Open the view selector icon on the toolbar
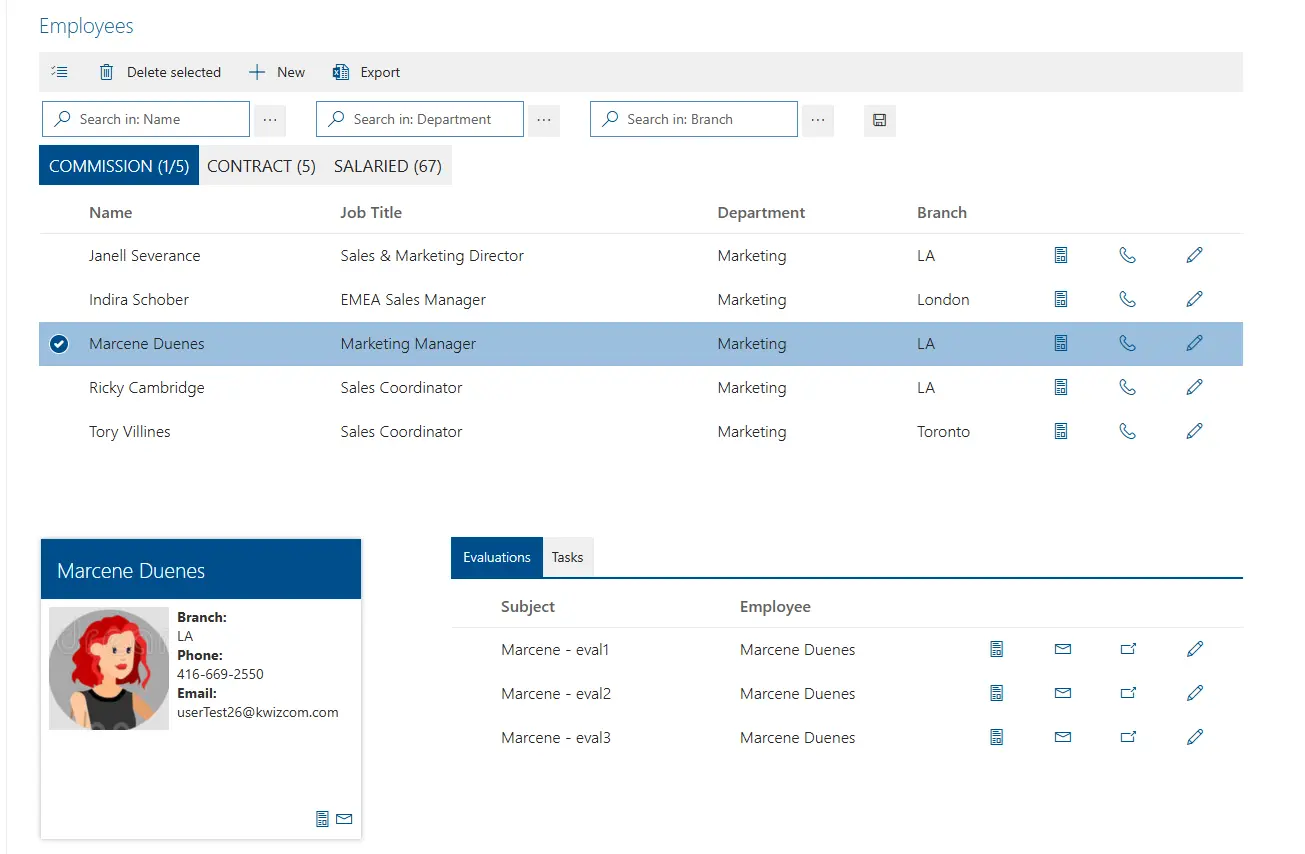This screenshot has width=1305, height=854. [x=59, y=71]
